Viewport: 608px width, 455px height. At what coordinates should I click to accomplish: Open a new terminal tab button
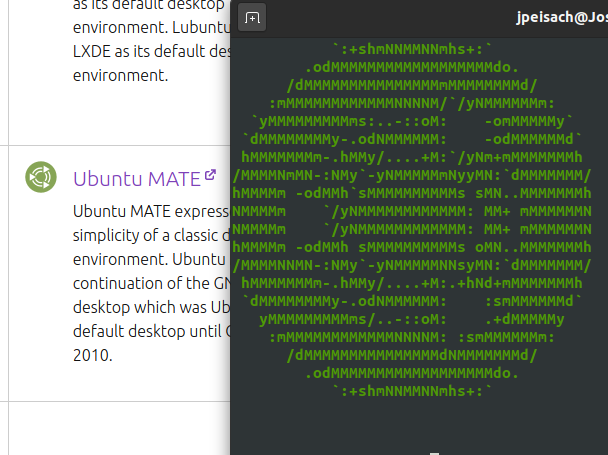(x=252, y=17)
